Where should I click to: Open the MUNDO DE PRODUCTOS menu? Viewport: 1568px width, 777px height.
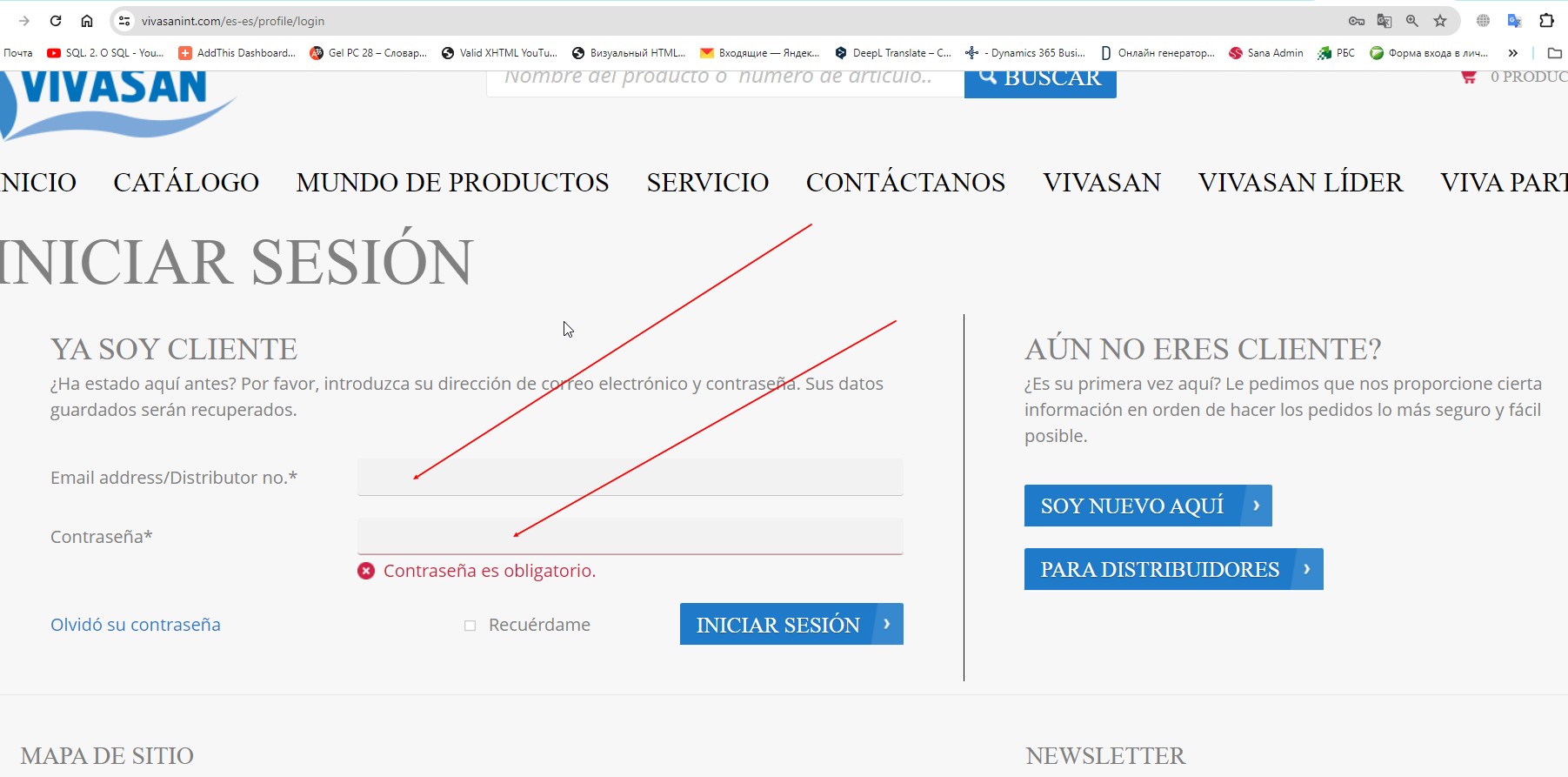[x=452, y=182]
